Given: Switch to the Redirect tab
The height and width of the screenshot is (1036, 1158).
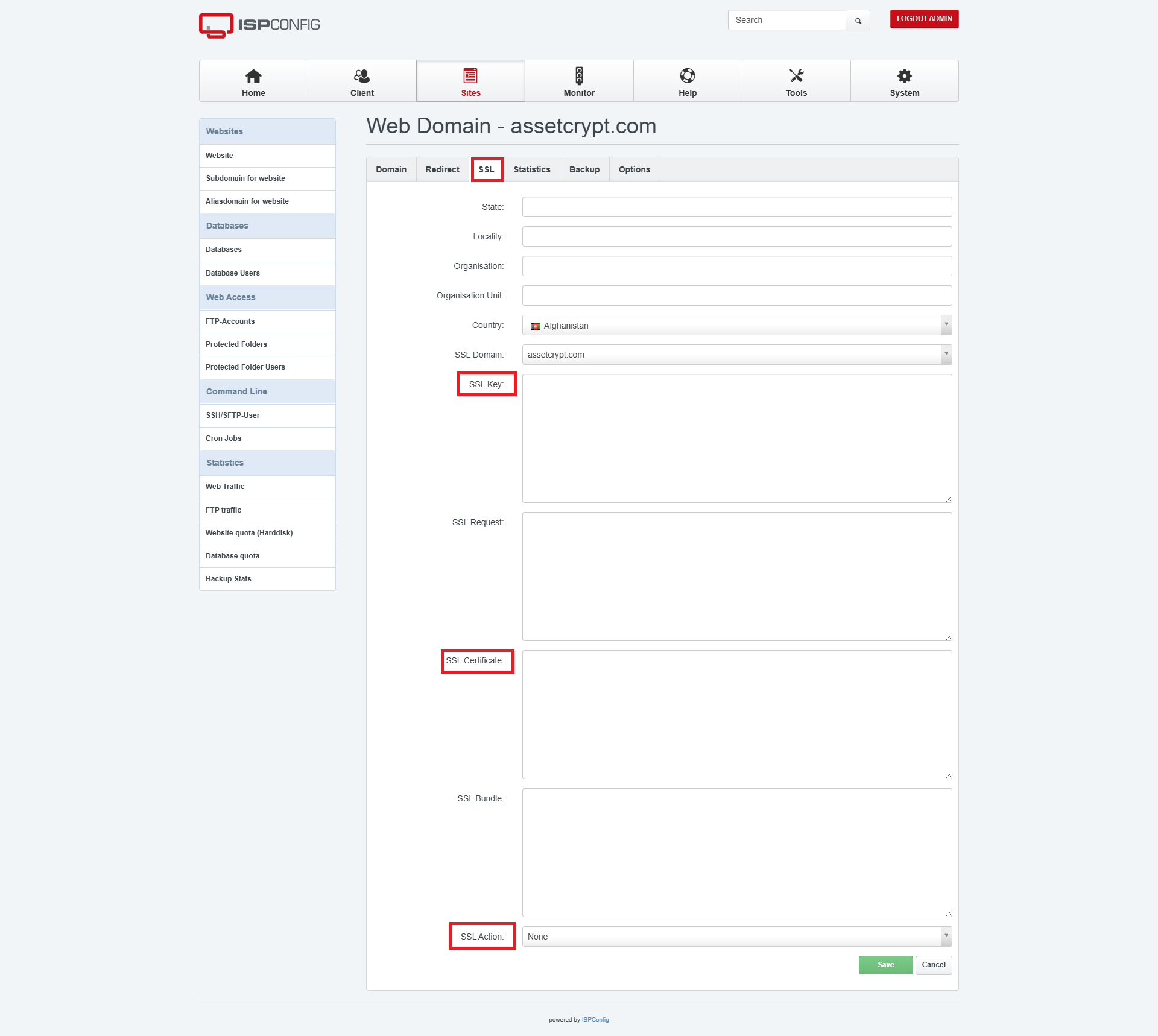Looking at the screenshot, I should (x=442, y=169).
